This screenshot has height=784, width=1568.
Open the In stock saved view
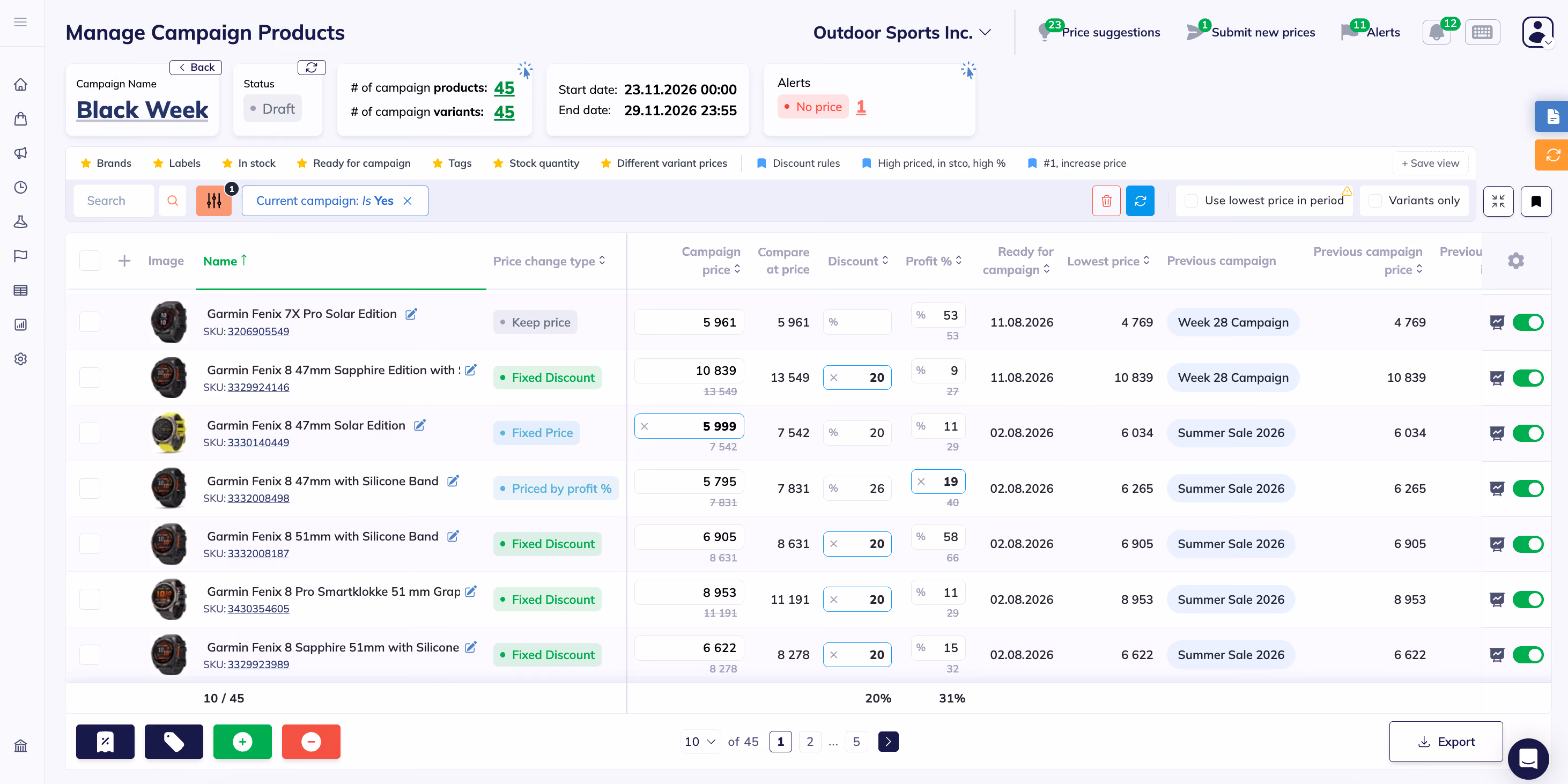click(x=249, y=163)
